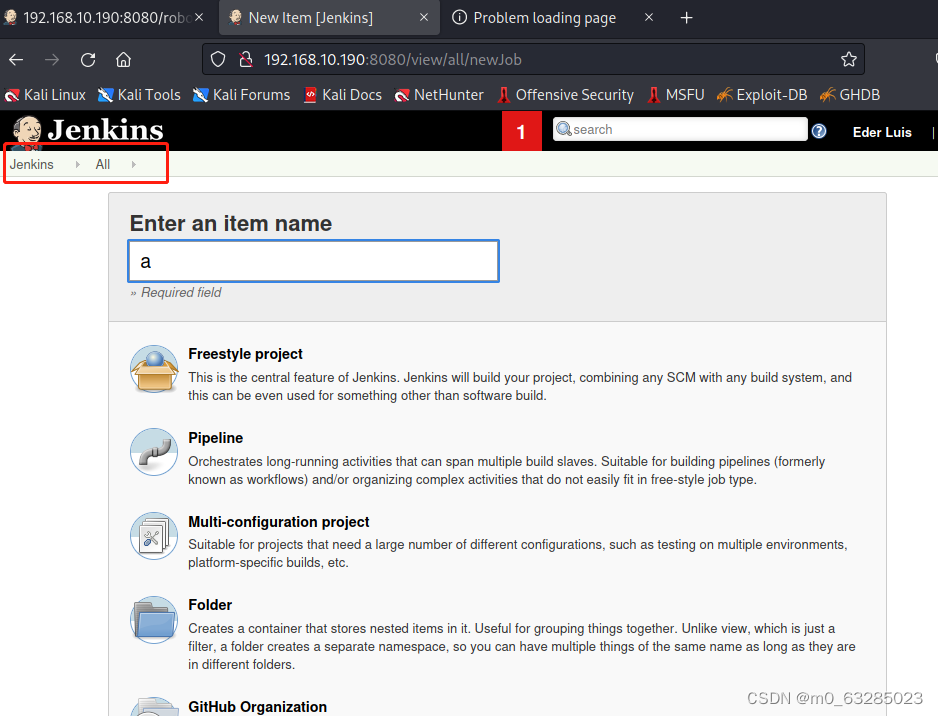
Task: Choose the Pipeline item type title
Action: (x=215, y=438)
